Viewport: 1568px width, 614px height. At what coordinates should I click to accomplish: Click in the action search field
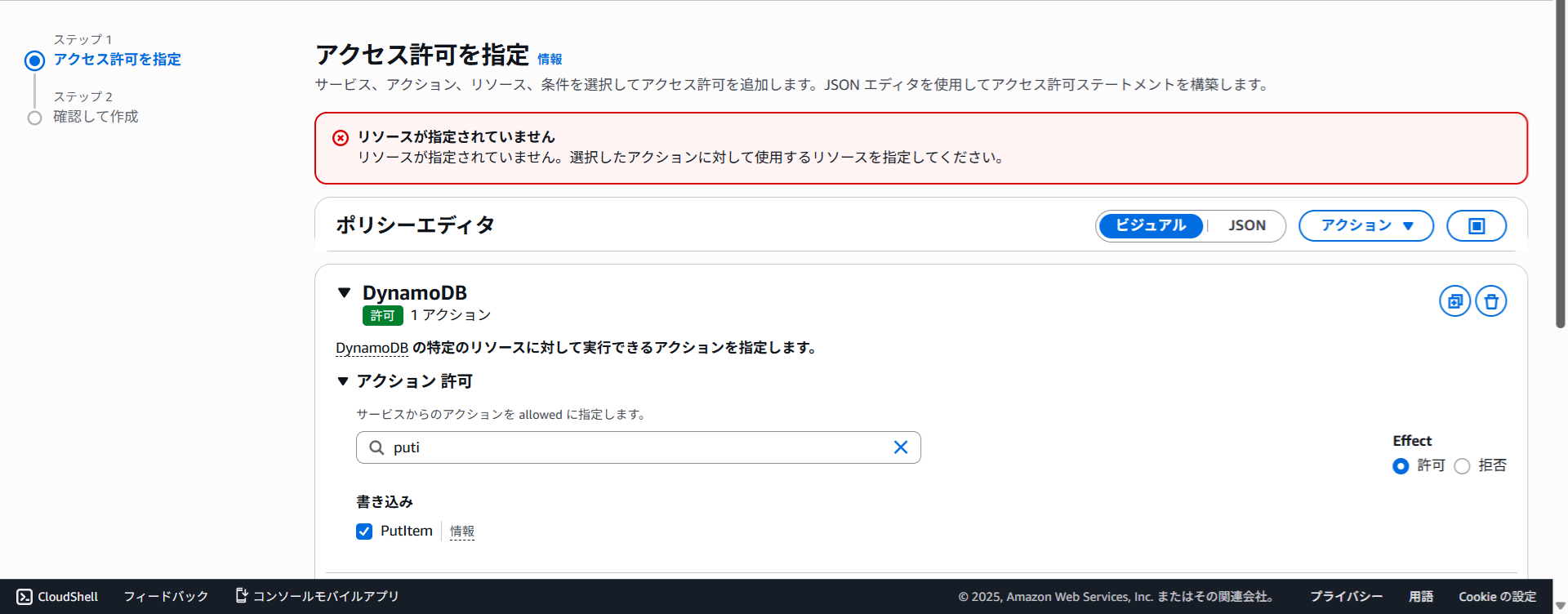pos(637,447)
